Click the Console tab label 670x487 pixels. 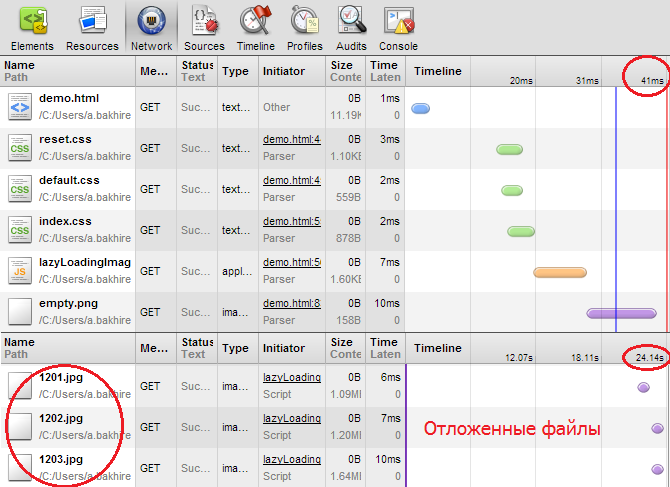pos(398,46)
